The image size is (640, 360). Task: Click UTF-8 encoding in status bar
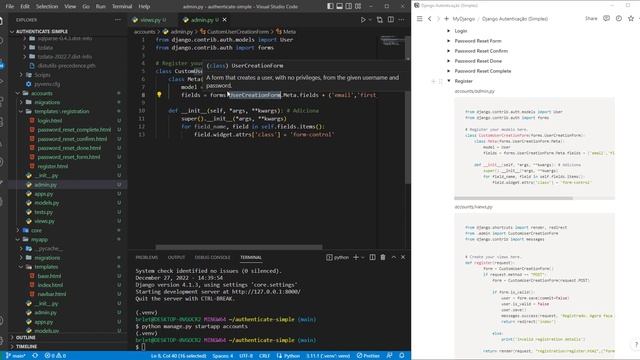[x=246, y=356]
